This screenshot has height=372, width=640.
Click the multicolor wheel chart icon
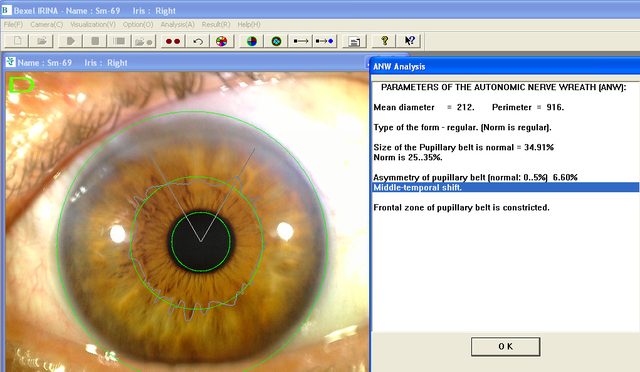tap(222, 41)
